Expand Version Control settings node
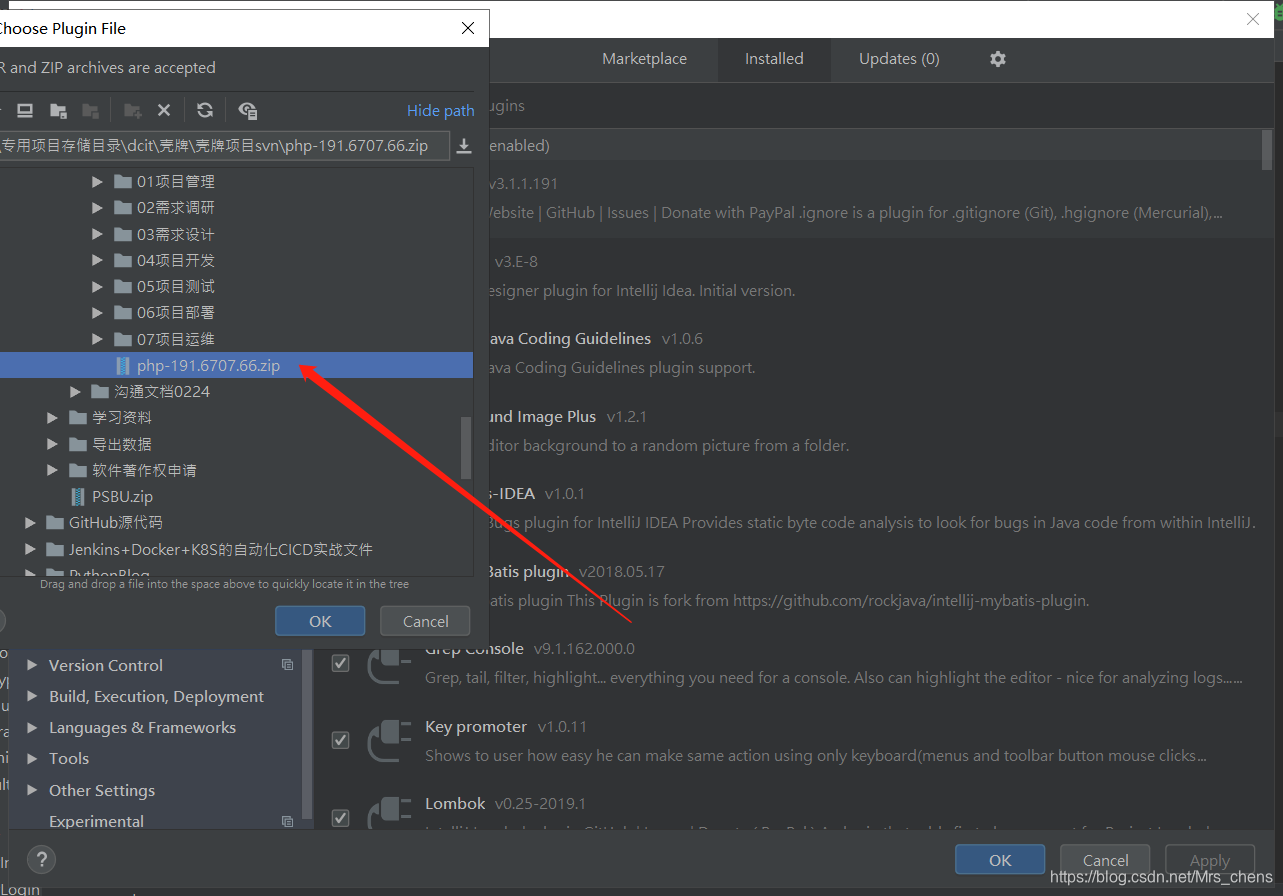Image resolution: width=1283 pixels, height=896 pixels. click(32, 665)
